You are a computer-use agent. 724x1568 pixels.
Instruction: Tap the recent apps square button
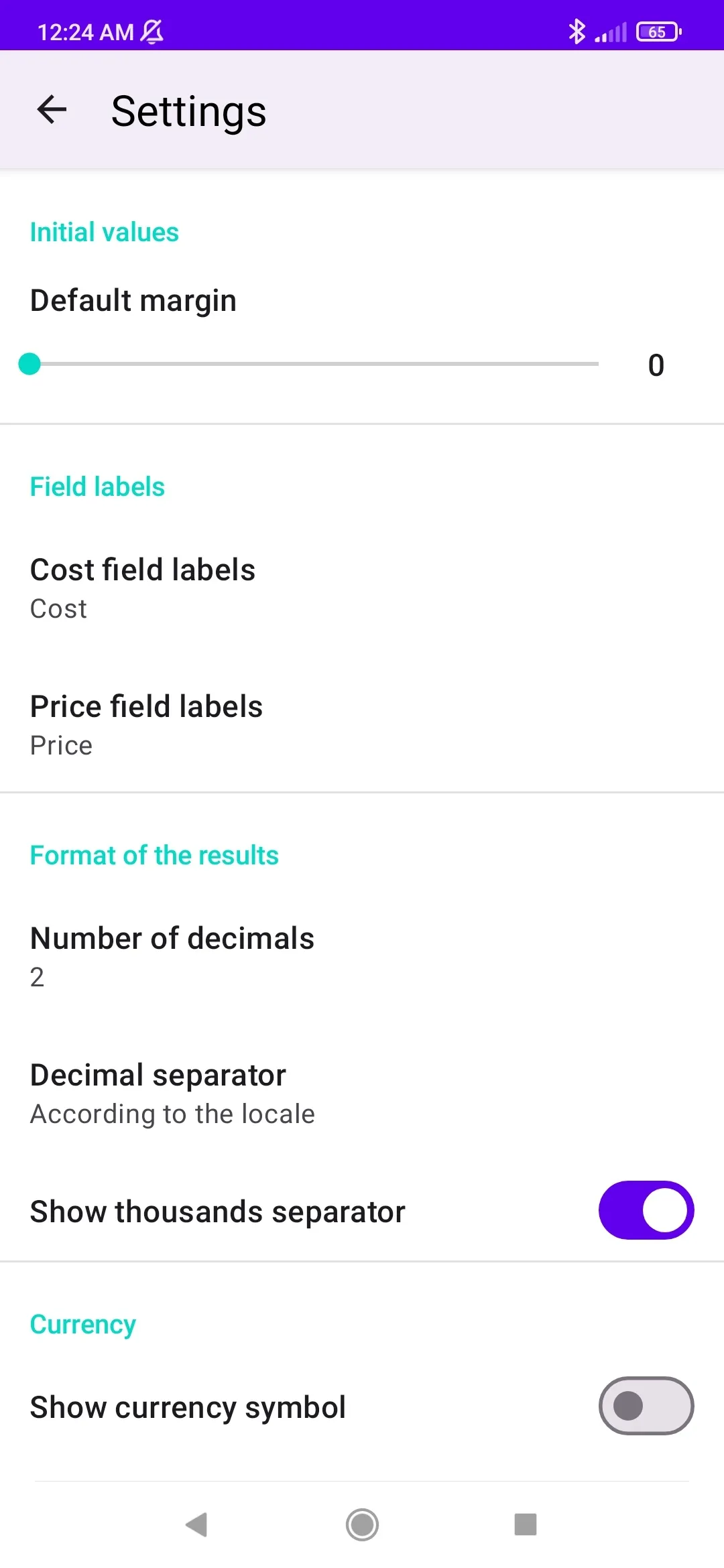click(x=526, y=1524)
